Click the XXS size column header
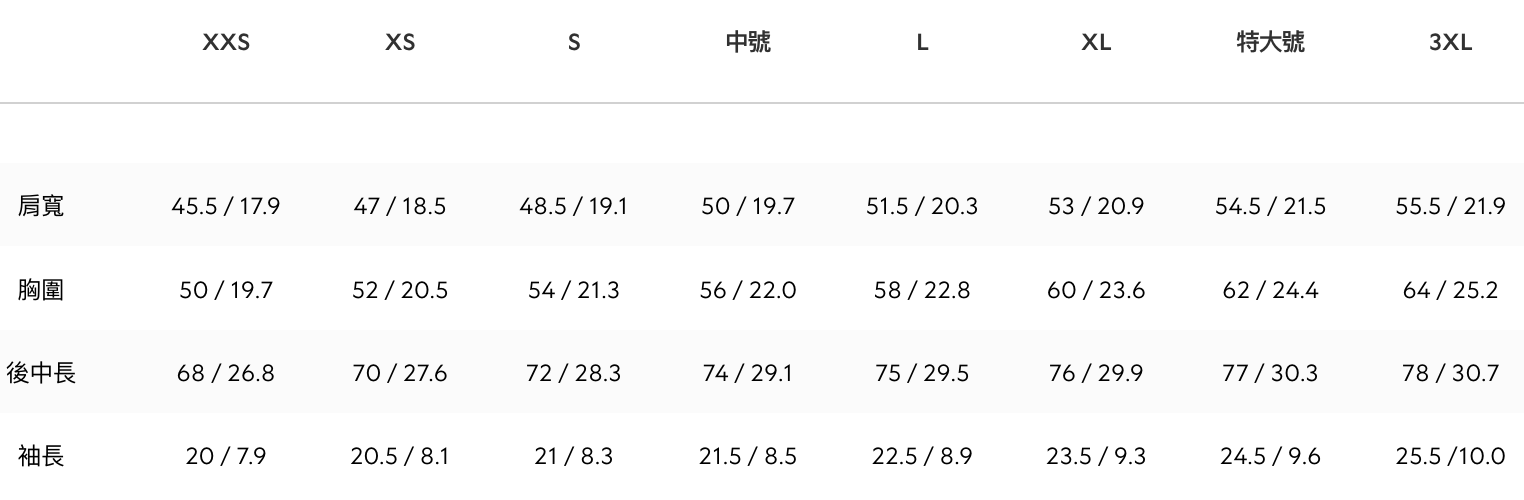1524x500 pixels. click(226, 43)
